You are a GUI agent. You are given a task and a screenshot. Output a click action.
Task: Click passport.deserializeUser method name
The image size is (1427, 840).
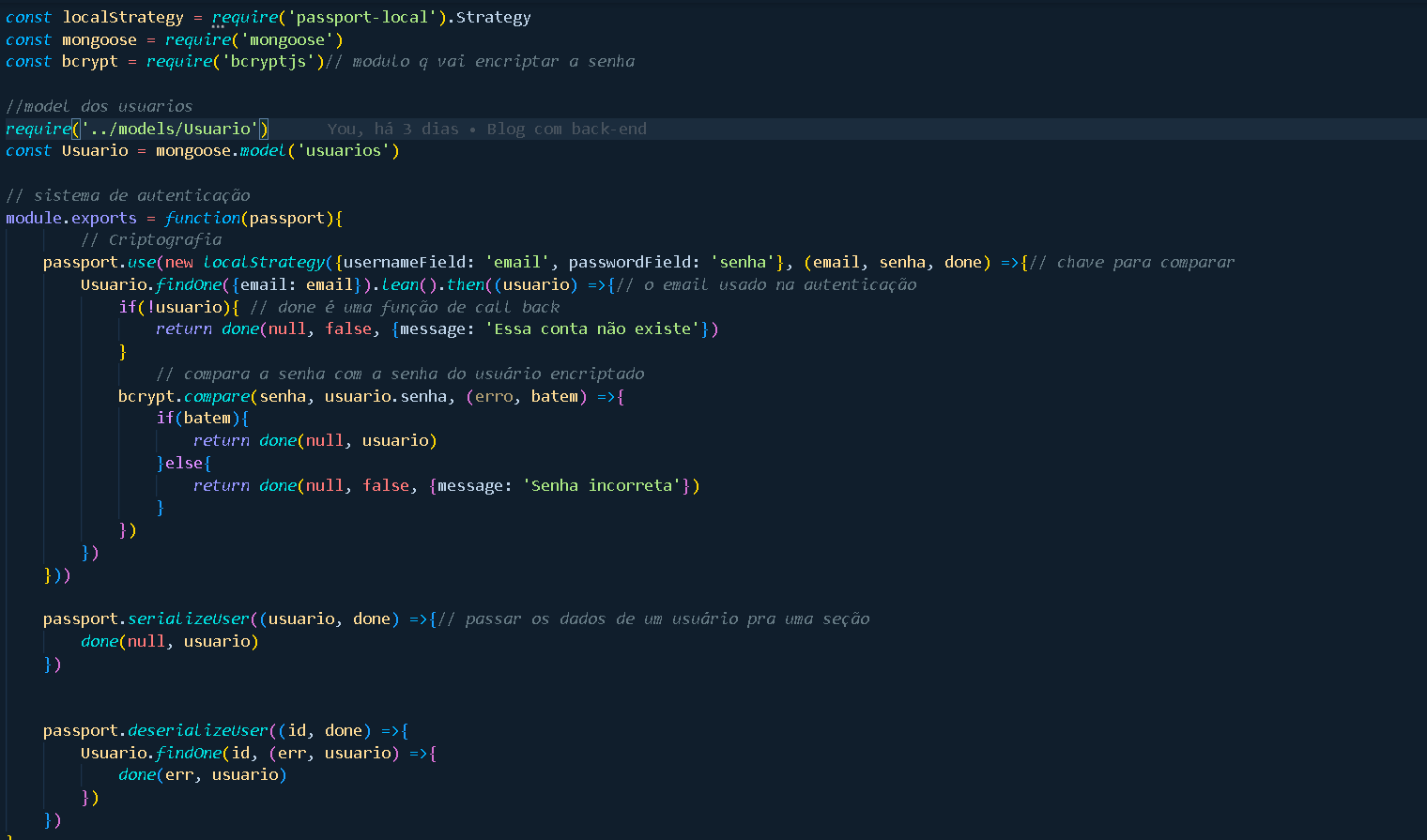coord(198,730)
